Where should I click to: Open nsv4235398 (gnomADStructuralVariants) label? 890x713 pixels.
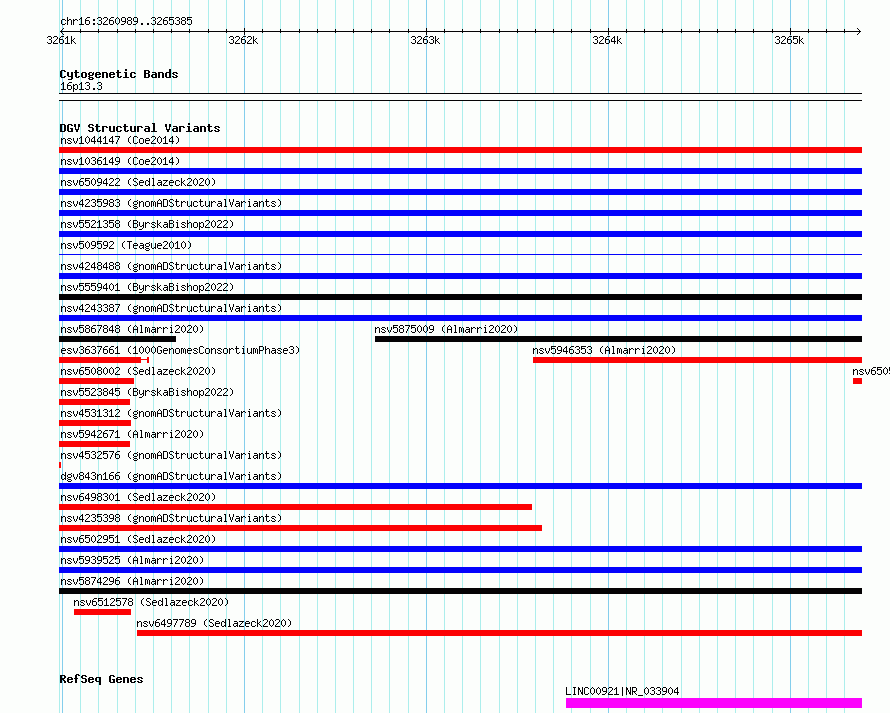click(x=171, y=518)
